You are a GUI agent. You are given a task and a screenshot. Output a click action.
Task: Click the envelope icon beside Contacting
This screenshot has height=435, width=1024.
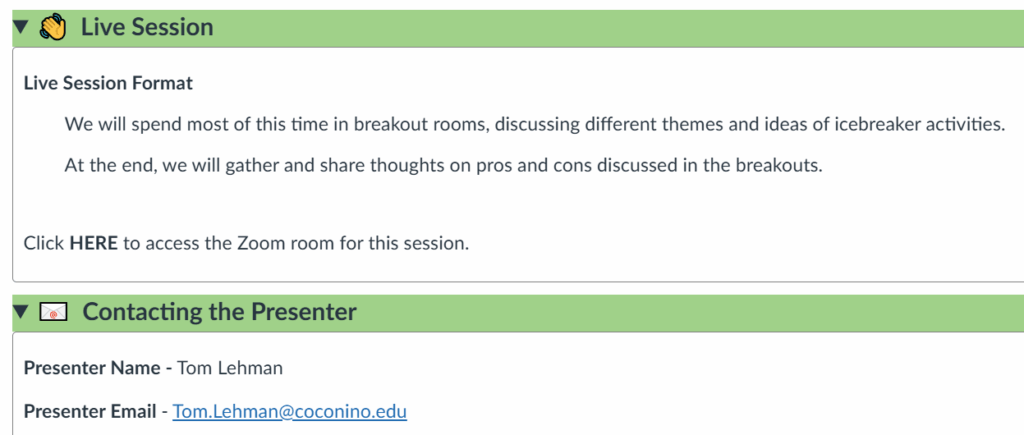click(x=54, y=312)
